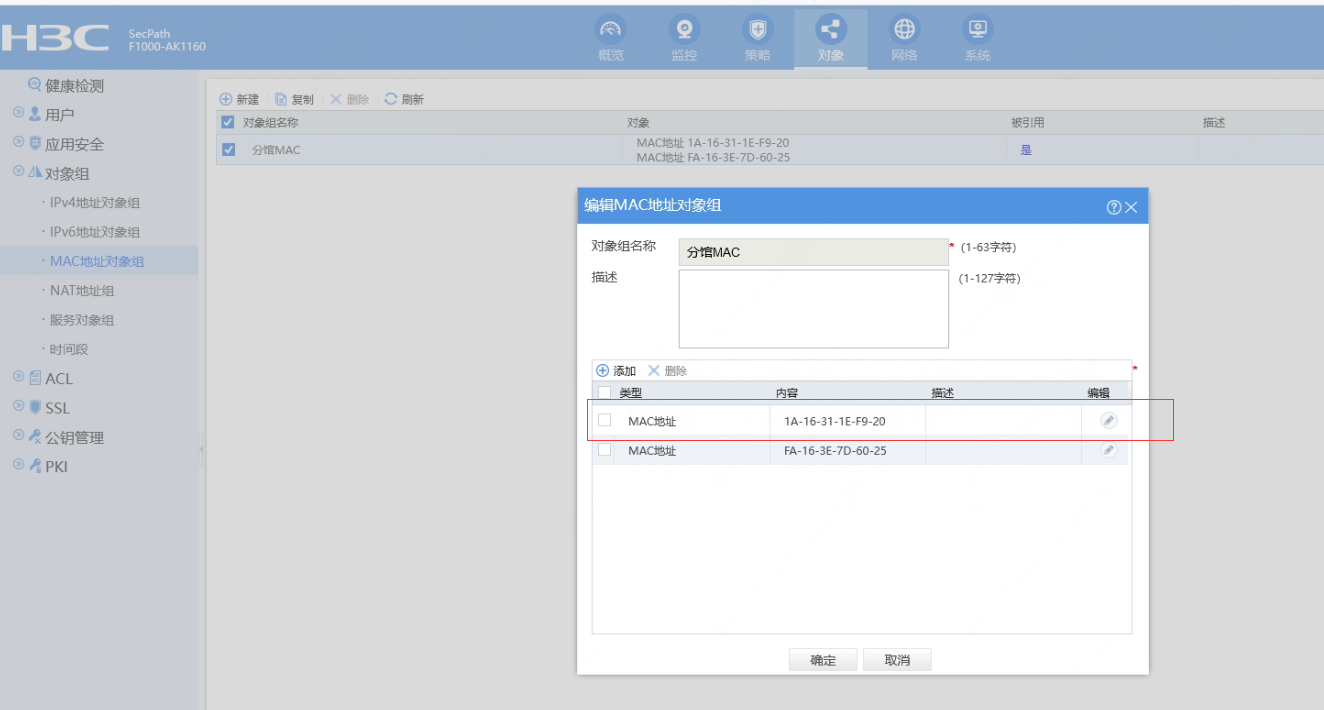Expand the 公钥管理 tree node
Image resolution: width=1324 pixels, height=710 pixels.
click(x=18, y=436)
